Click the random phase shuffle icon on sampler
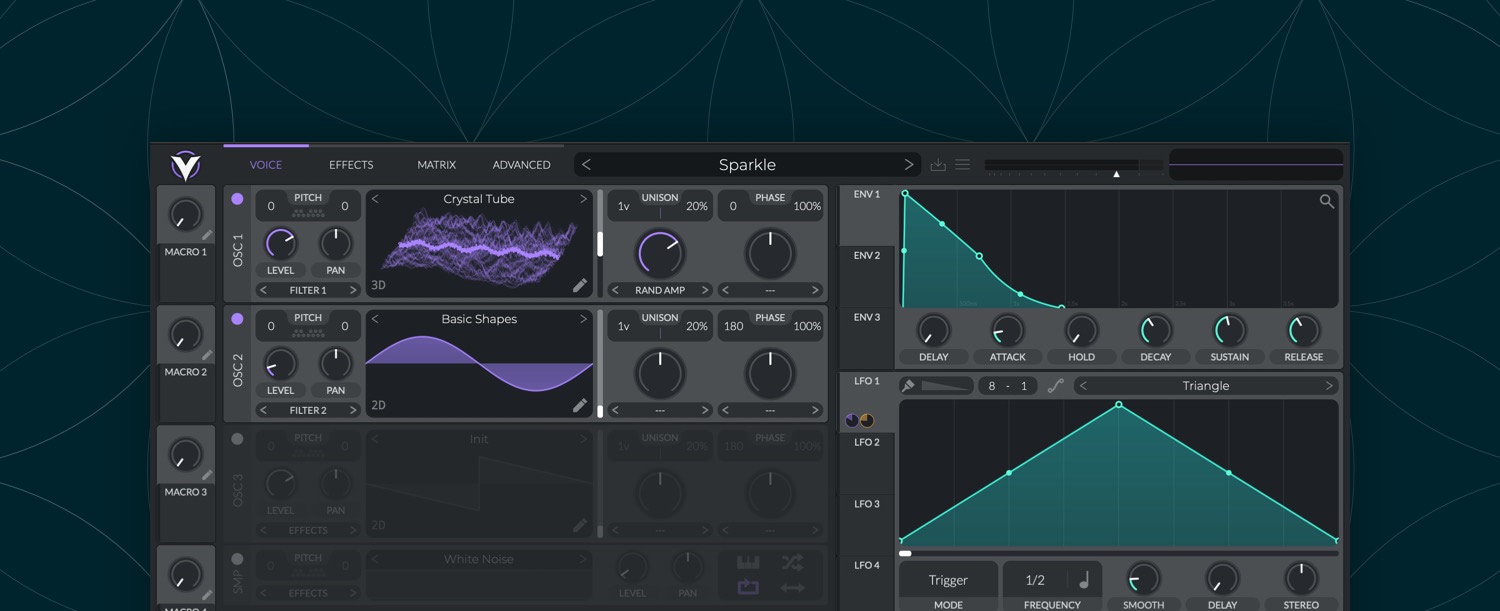Viewport: 1500px width, 611px height. (x=792, y=562)
